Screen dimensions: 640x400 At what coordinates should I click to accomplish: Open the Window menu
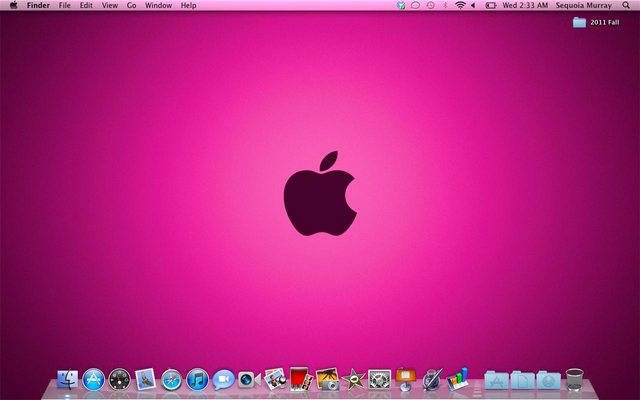158,5
